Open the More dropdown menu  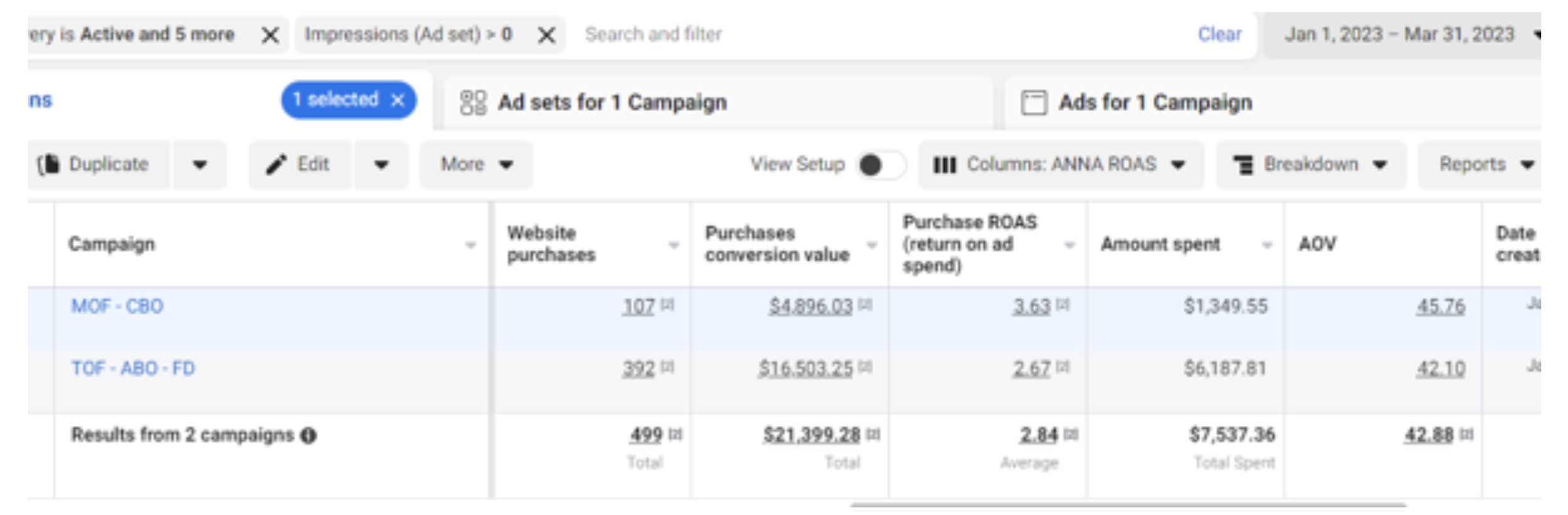[x=476, y=165]
